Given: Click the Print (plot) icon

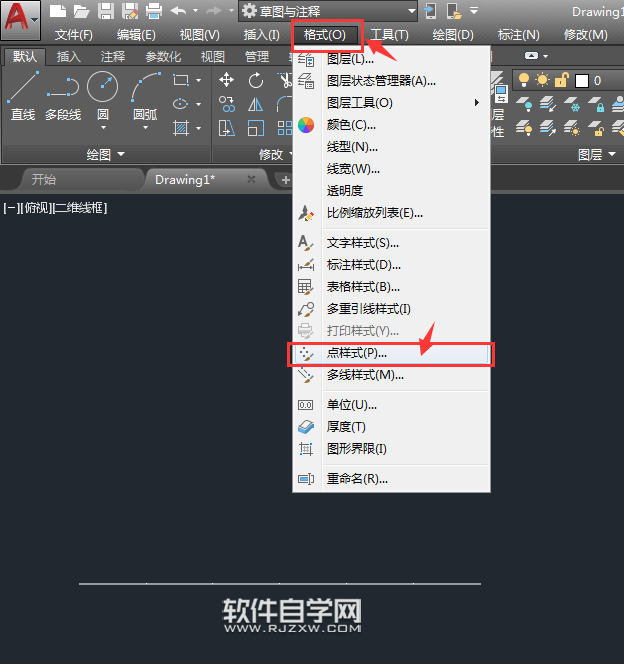Looking at the screenshot, I should [x=154, y=11].
